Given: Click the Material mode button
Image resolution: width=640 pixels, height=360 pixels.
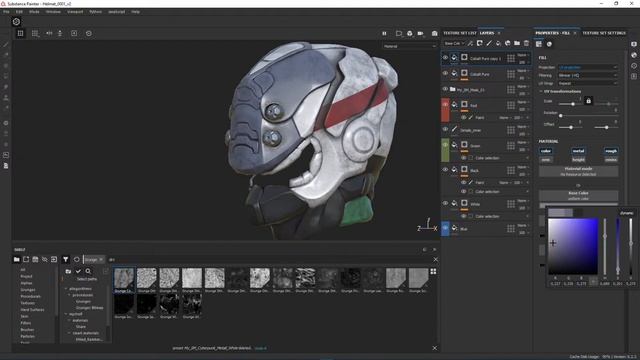Looking at the screenshot, I should [578, 171].
